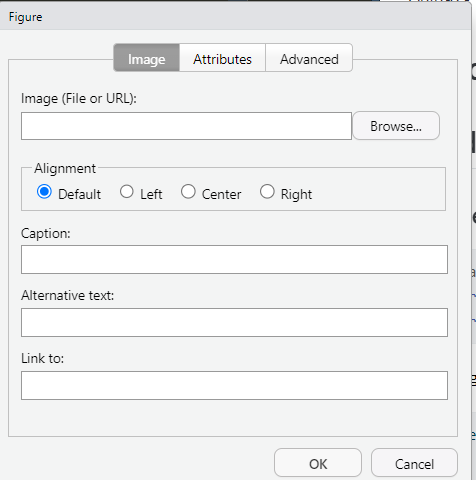
Task: Click the 'Link to:' label
Action: coord(42,358)
